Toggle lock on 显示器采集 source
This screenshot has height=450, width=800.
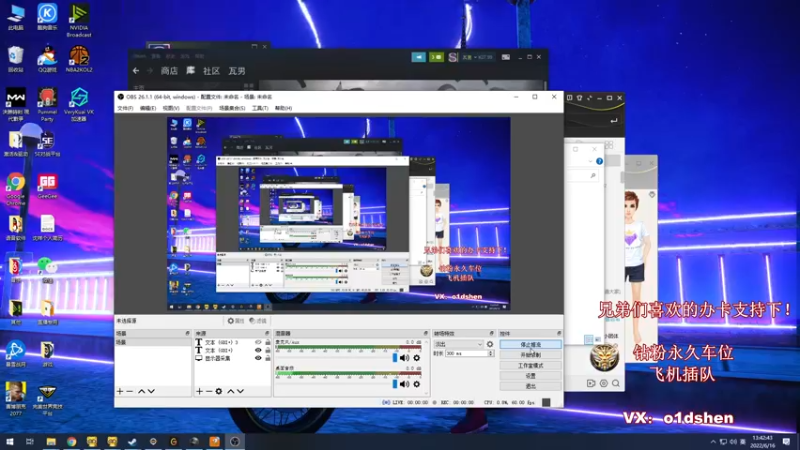click(x=267, y=358)
